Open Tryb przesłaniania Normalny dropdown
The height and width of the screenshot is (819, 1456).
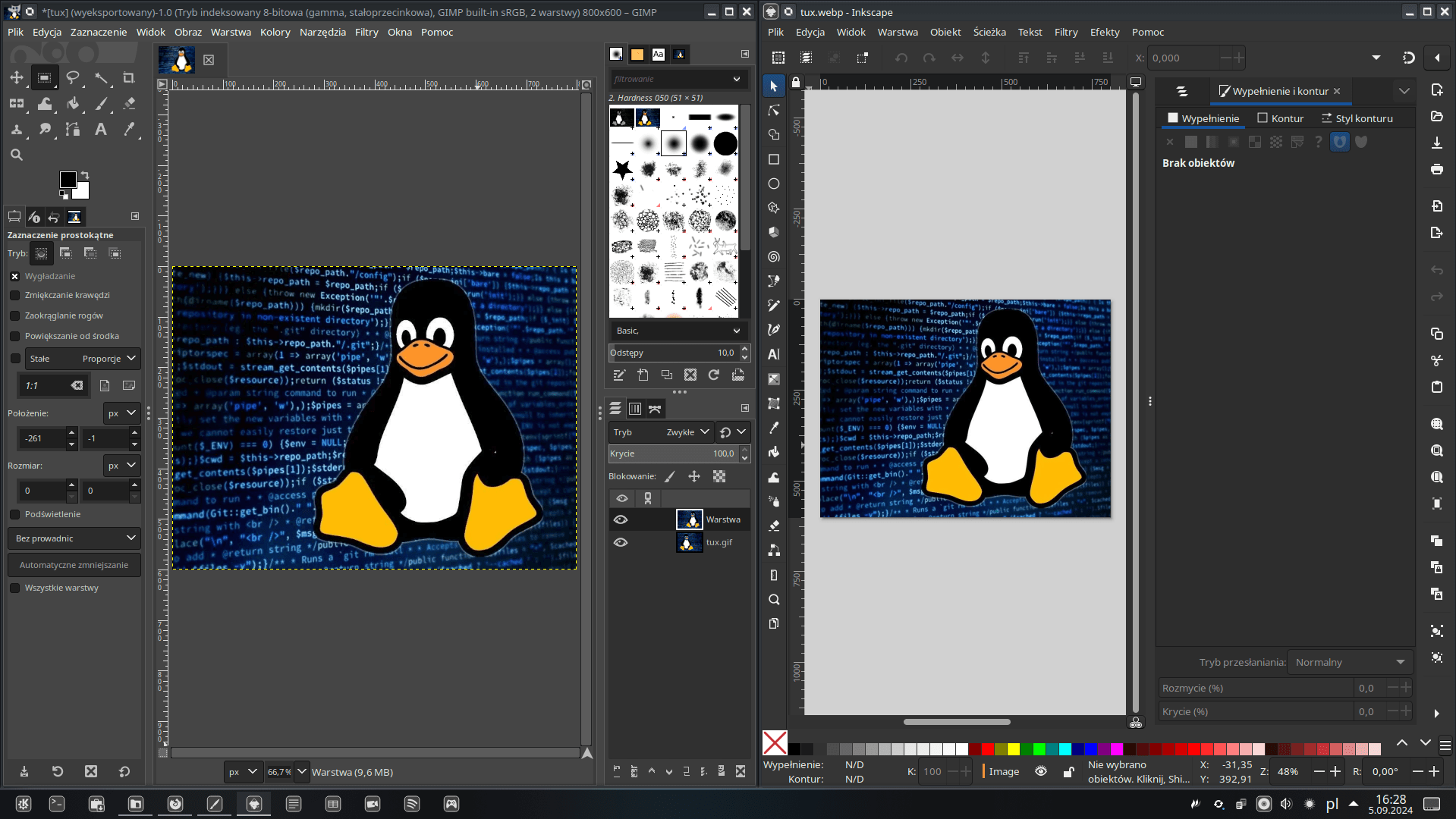pyautogui.click(x=1350, y=662)
